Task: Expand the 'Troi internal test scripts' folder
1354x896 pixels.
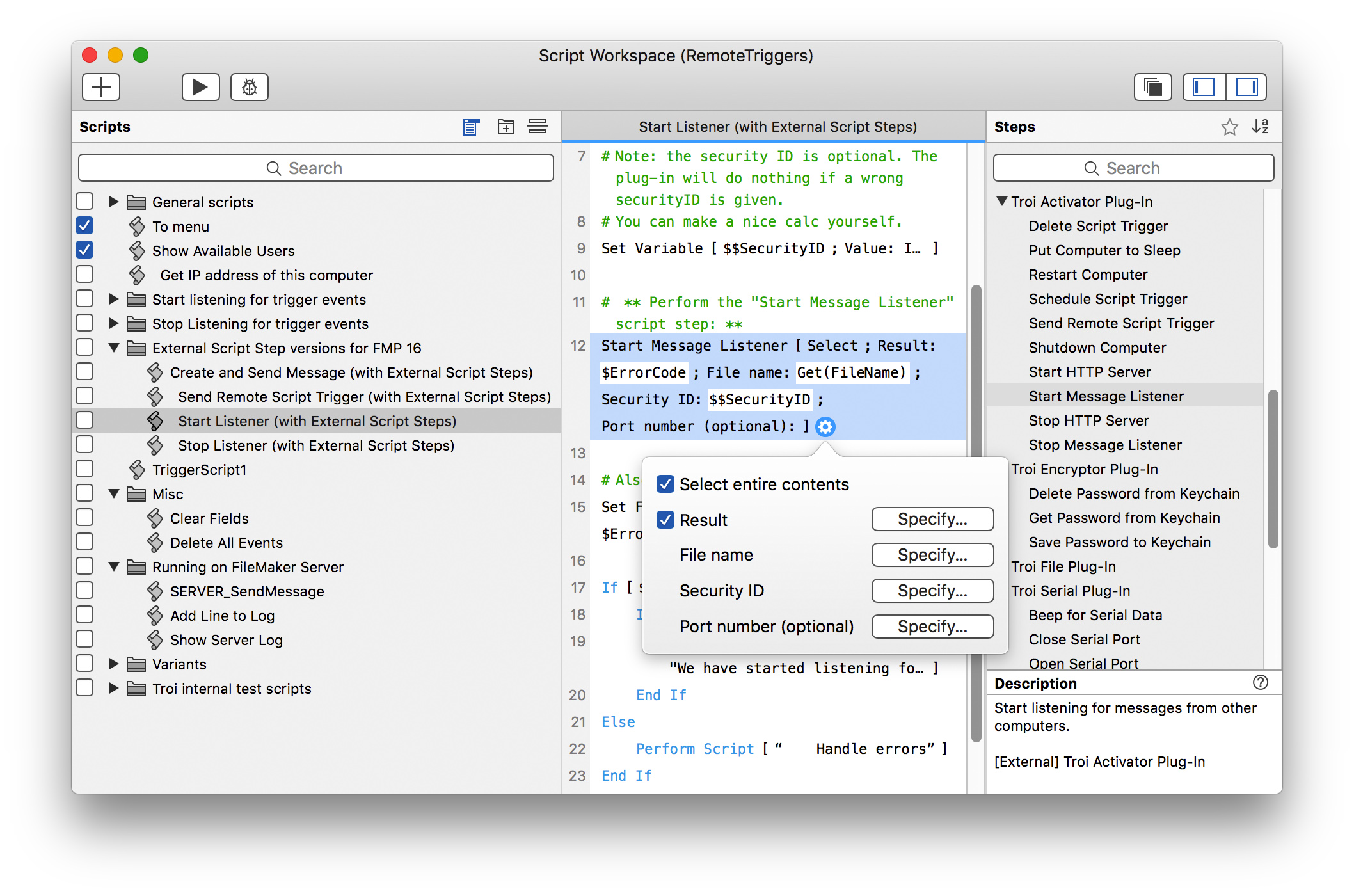Action: (118, 688)
